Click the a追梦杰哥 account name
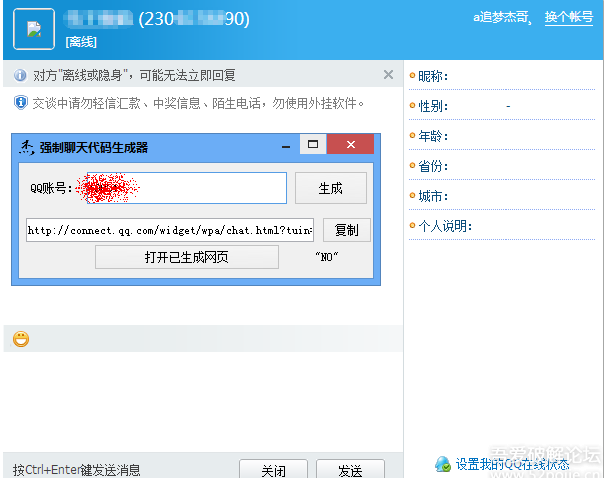This screenshot has height=478, width=608. tap(501, 17)
